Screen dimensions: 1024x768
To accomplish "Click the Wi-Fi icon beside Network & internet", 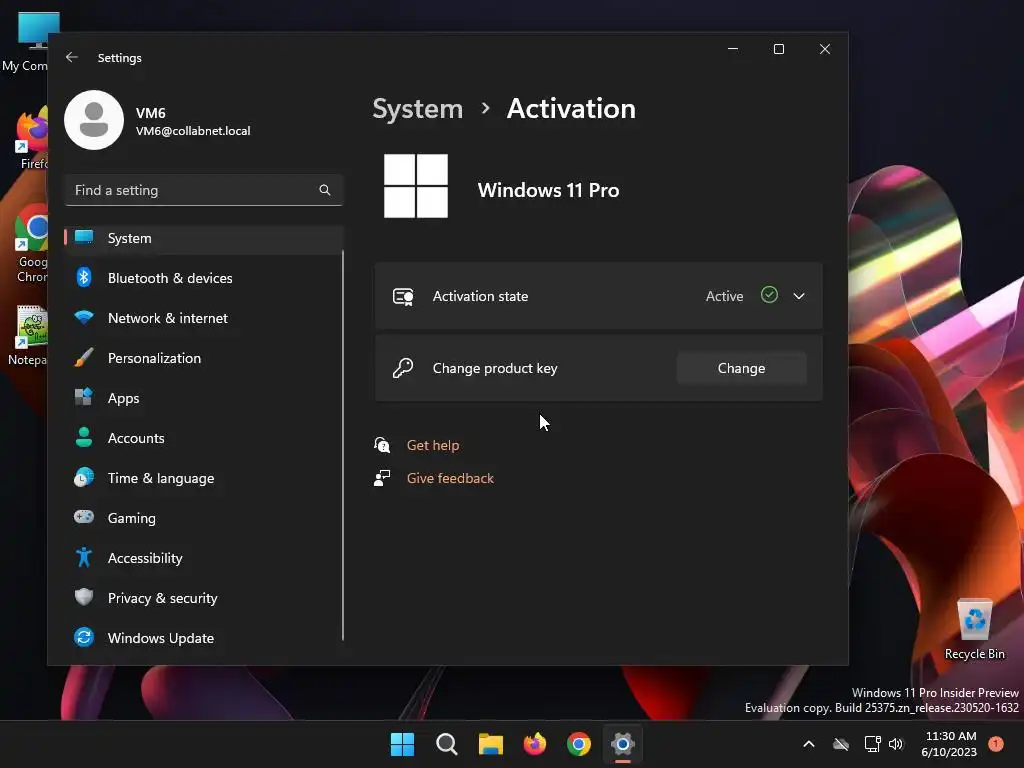I will pyautogui.click(x=84, y=318).
